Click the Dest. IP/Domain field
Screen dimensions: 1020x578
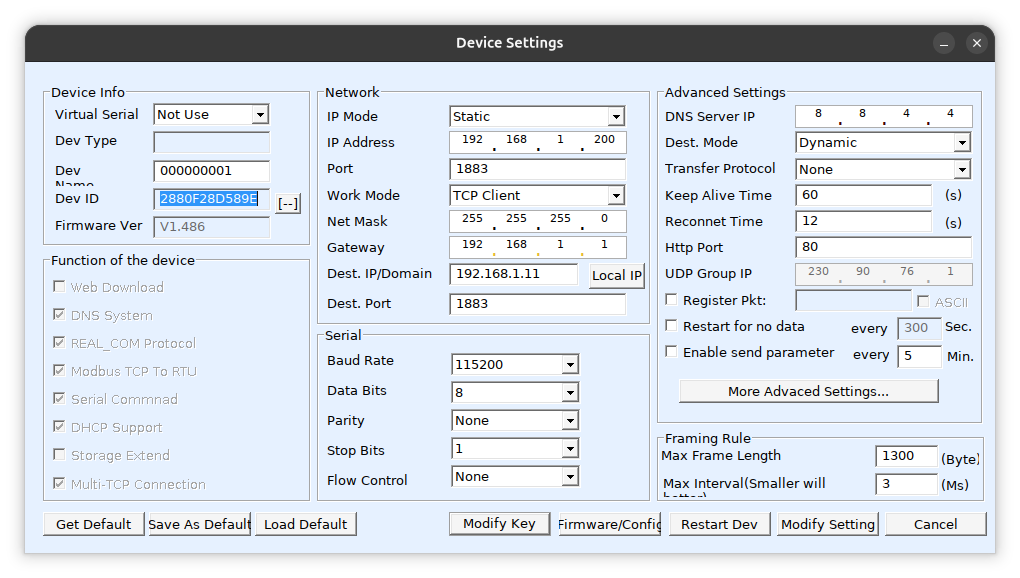[x=513, y=274]
